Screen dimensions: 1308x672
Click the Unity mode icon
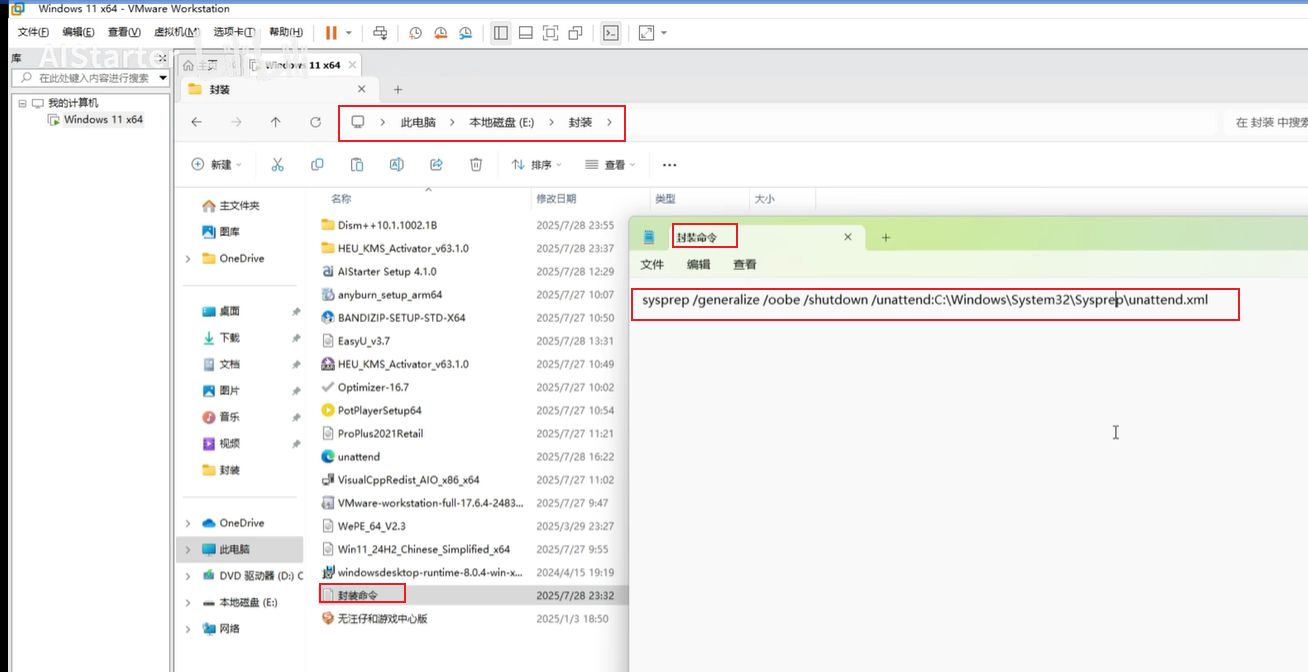pos(575,33)
